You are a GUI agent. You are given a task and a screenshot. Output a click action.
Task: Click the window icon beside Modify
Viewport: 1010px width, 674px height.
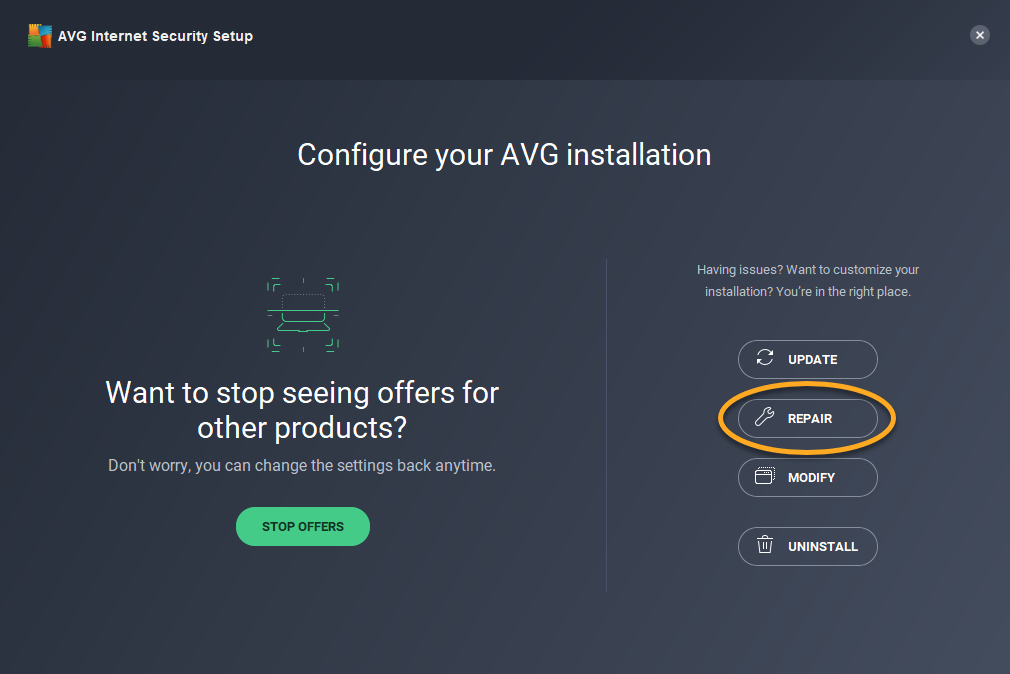click(765, 477)
